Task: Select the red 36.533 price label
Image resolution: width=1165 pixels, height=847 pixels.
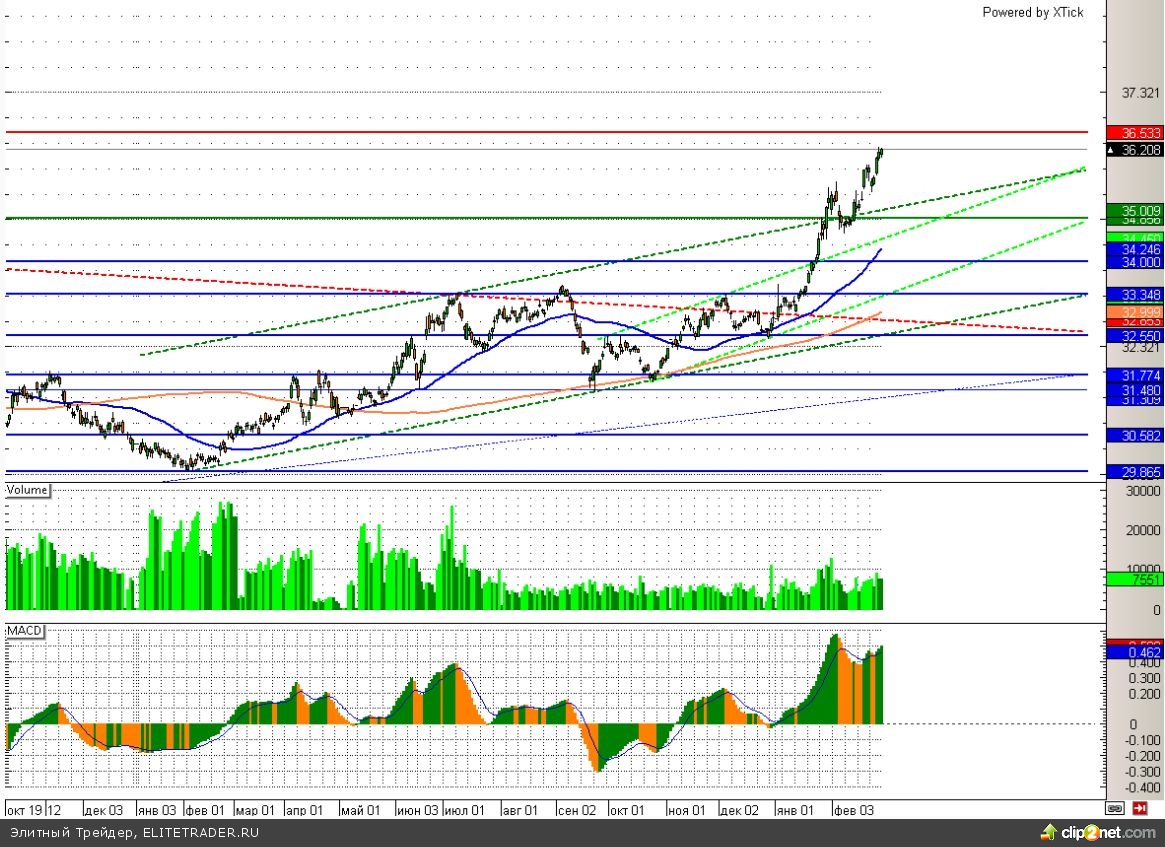Action: pyautogui.click(x=1135, y=132)
